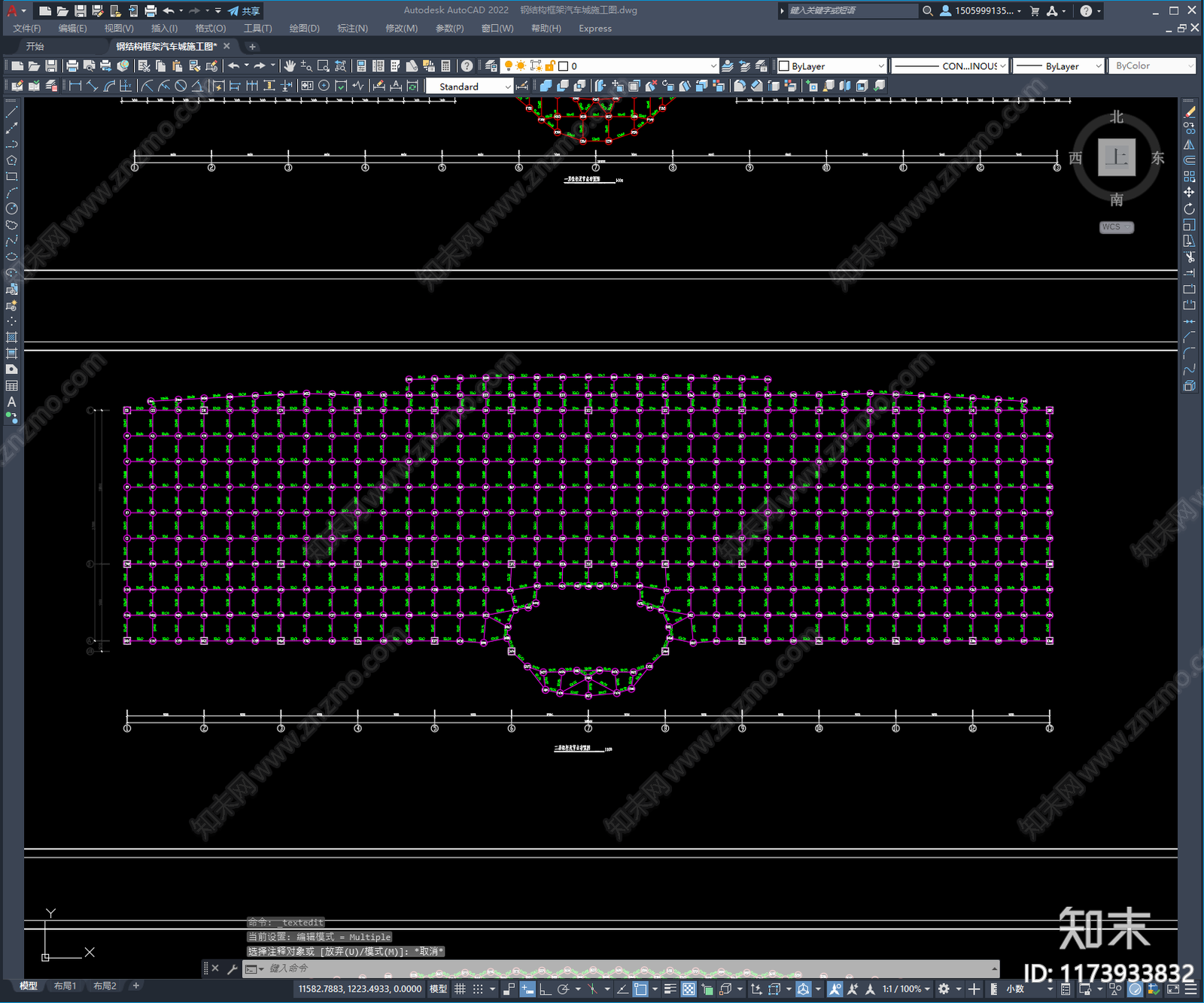Open the ByLayer color dropdown

point(832,66)
